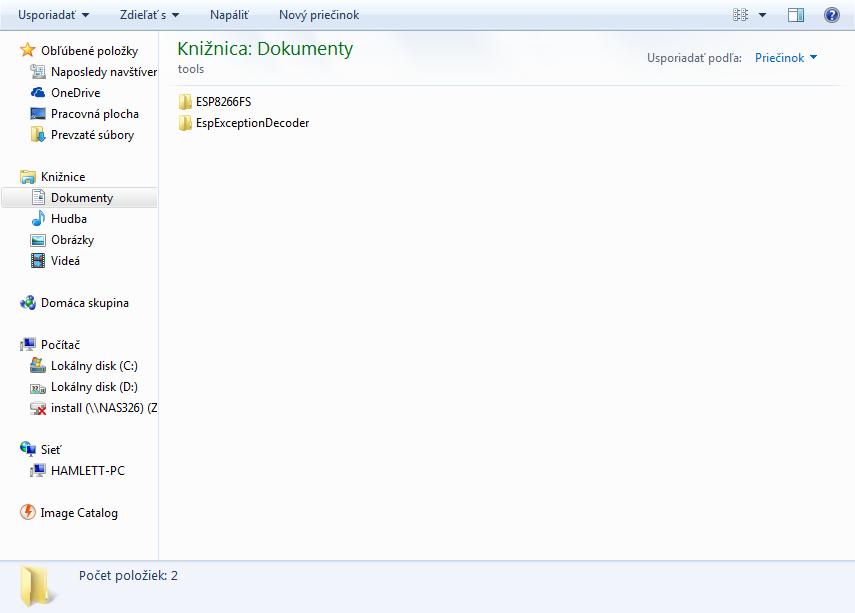855x613 pixels.
Task: Click the Help question mark icon
Action: (831, 15)
